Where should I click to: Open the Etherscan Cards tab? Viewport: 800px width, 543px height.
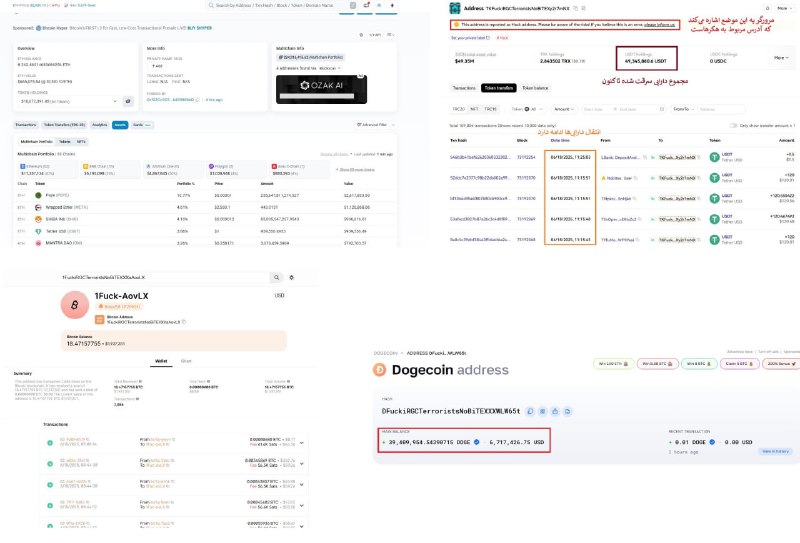click(142, 125)
